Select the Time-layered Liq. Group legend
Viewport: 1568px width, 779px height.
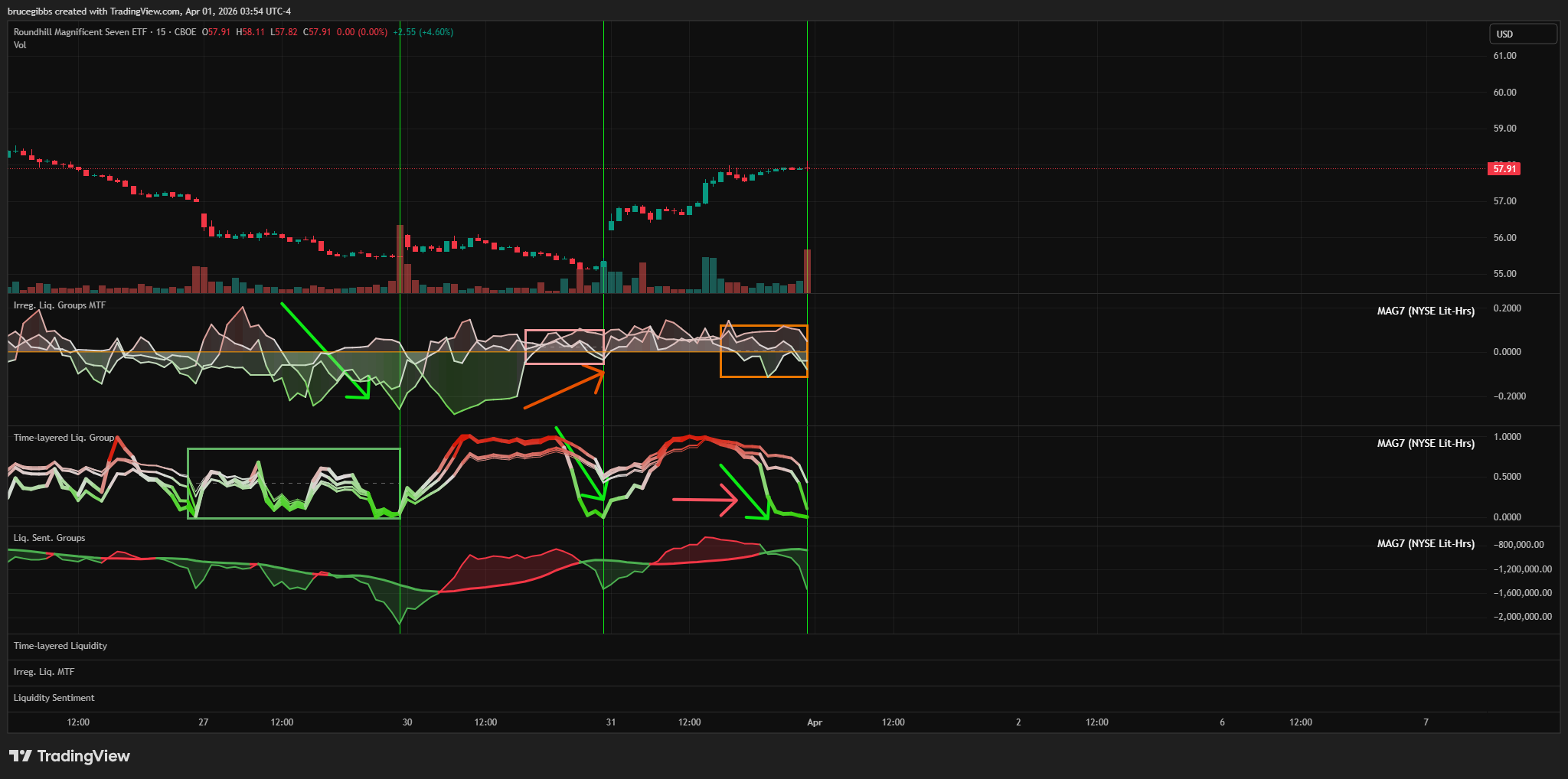coord(64,438)
